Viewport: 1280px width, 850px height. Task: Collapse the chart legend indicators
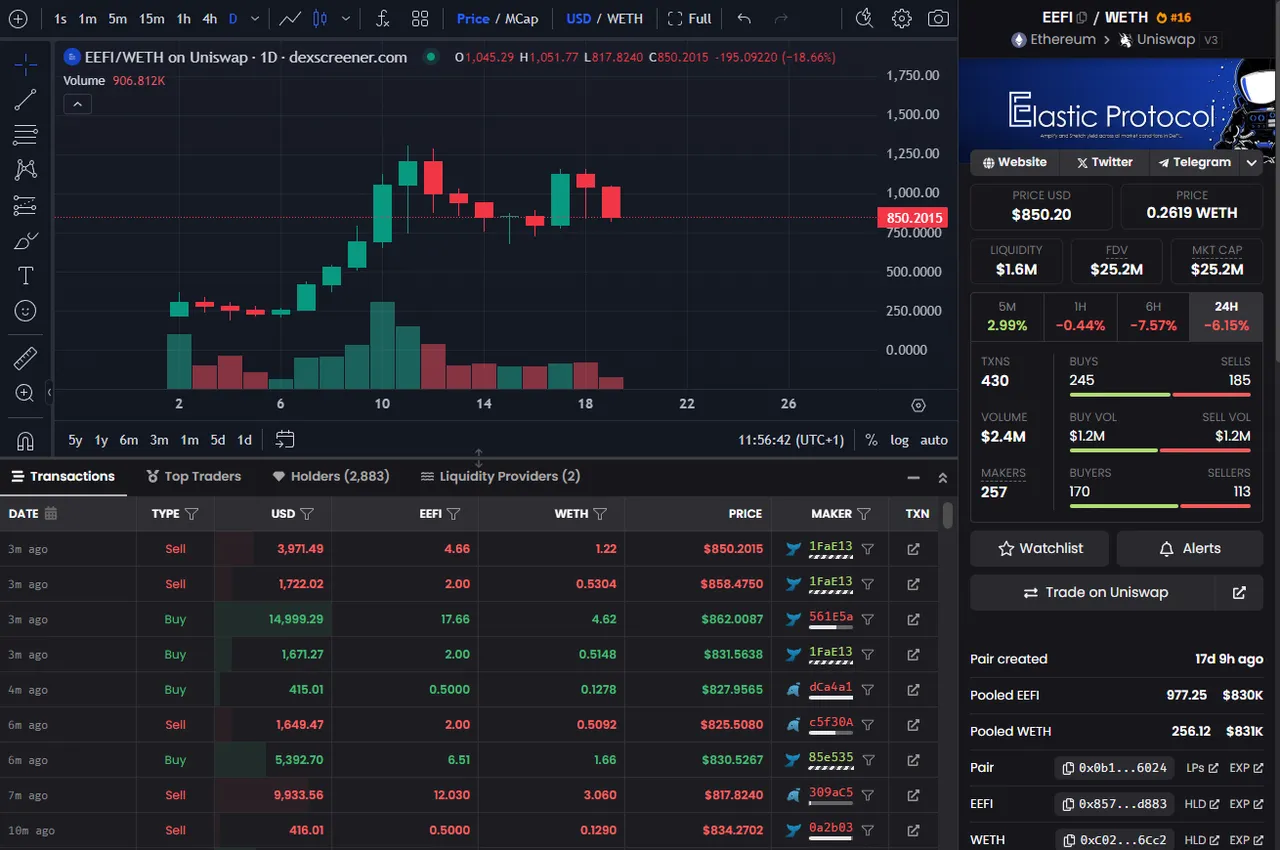pyautogui.click(x=77, y=103)
